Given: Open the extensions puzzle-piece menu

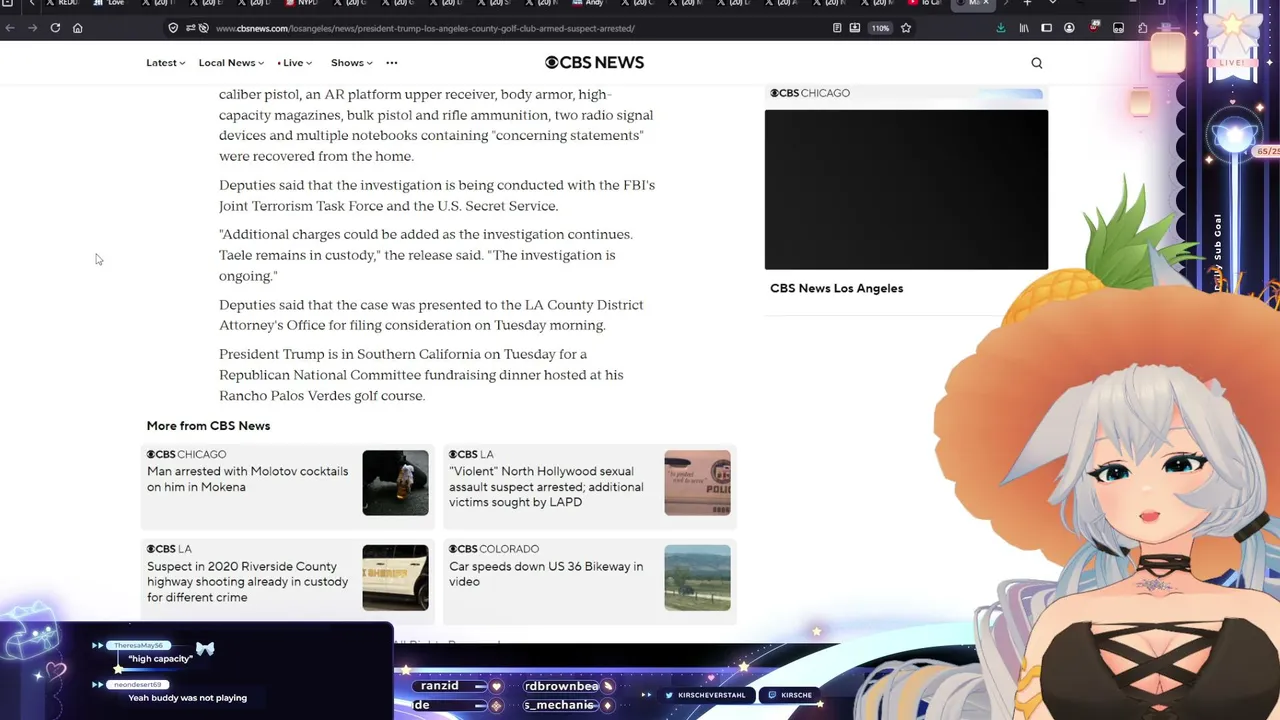Looking at the screenshot, I should point(1143,28).
